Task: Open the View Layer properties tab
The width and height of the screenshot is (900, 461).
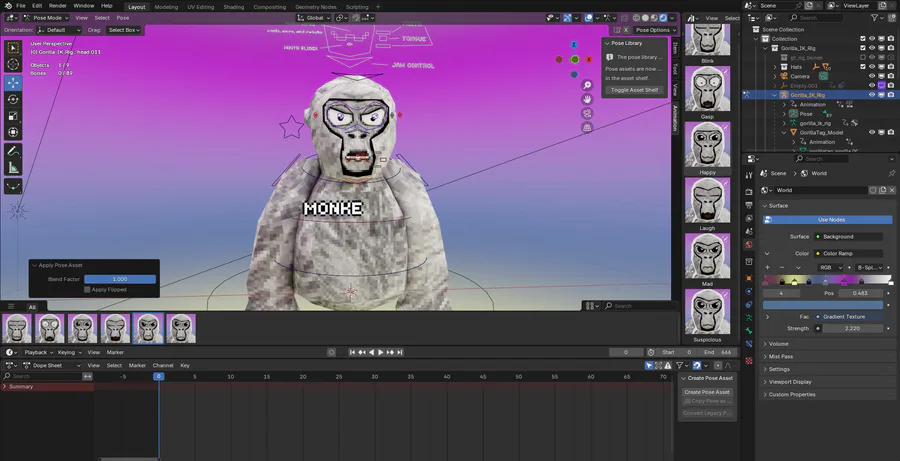Action: (x=748, y=218)
